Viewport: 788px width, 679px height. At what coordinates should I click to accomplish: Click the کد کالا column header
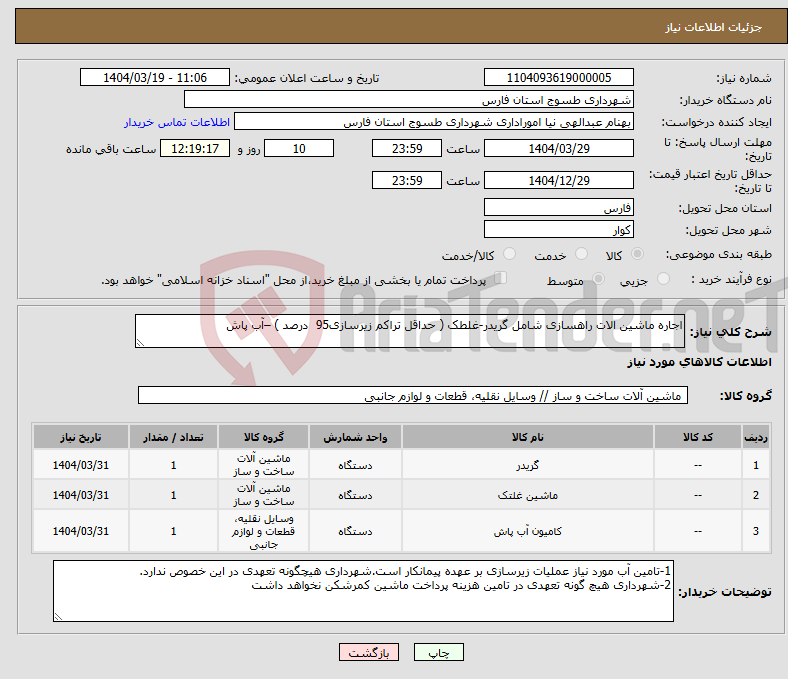click(698, 437)
